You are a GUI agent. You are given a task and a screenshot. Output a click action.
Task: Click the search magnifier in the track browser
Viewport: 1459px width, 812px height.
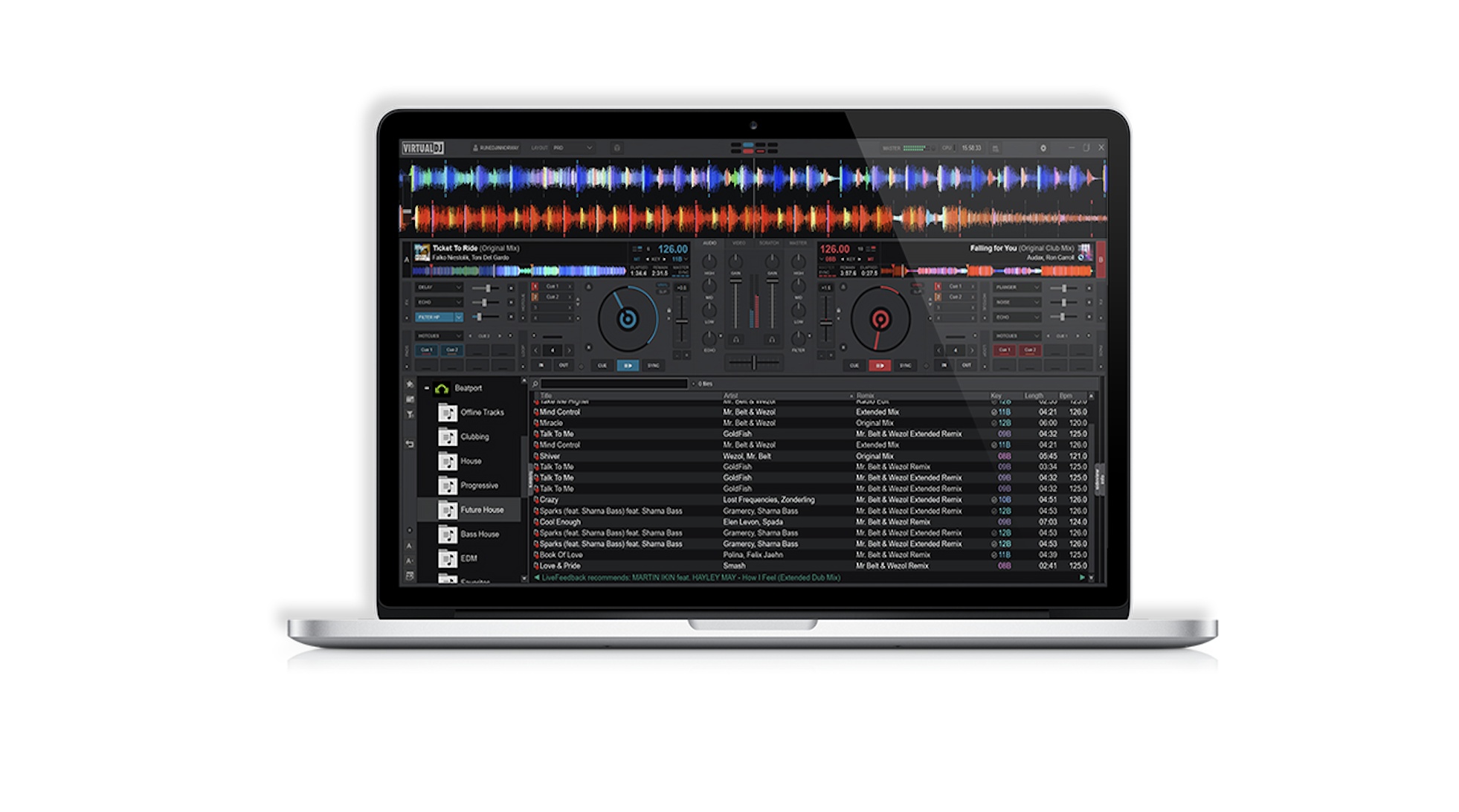click(x=535, y=384)
